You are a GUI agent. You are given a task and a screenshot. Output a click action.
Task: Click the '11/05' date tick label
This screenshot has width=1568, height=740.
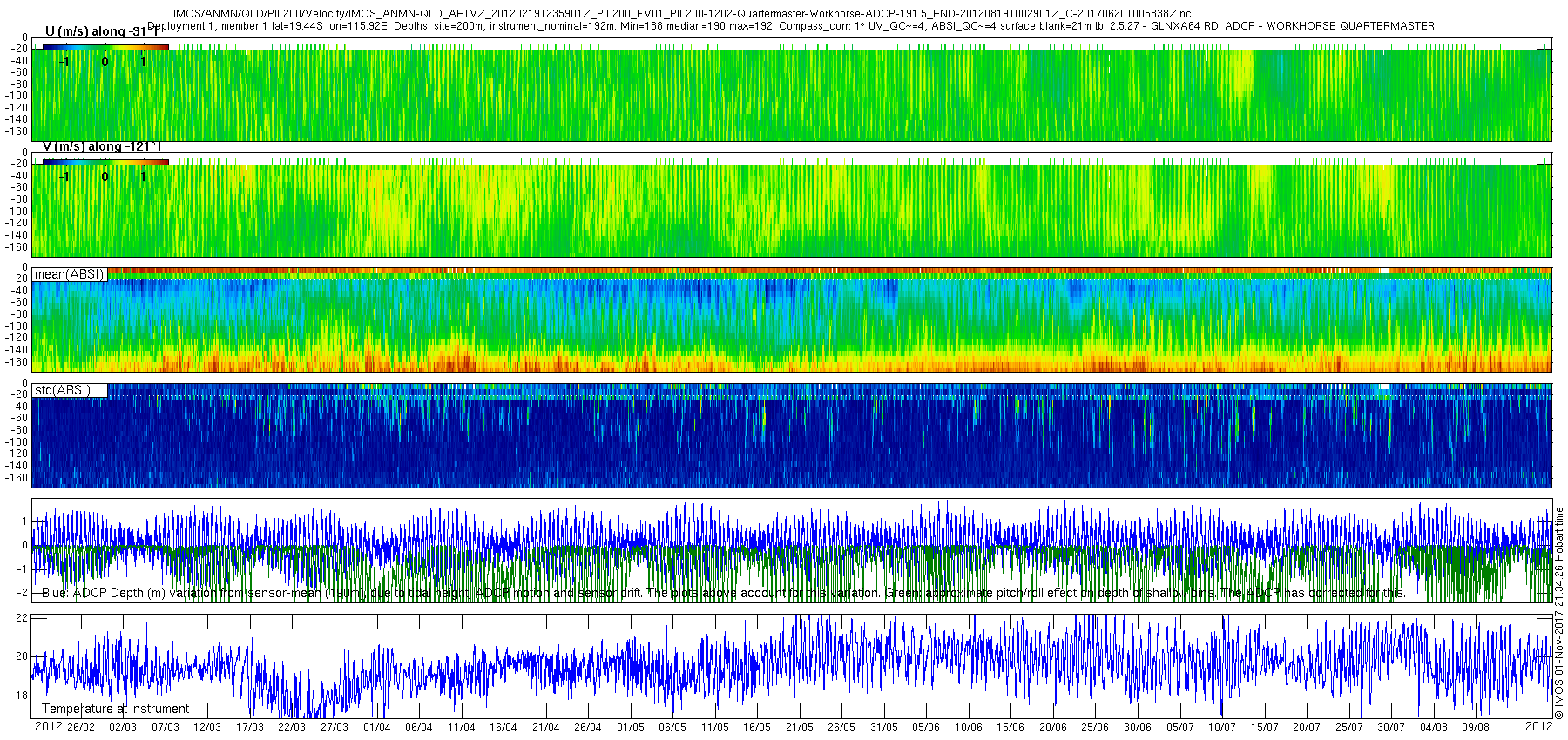(x=715, y=728)
